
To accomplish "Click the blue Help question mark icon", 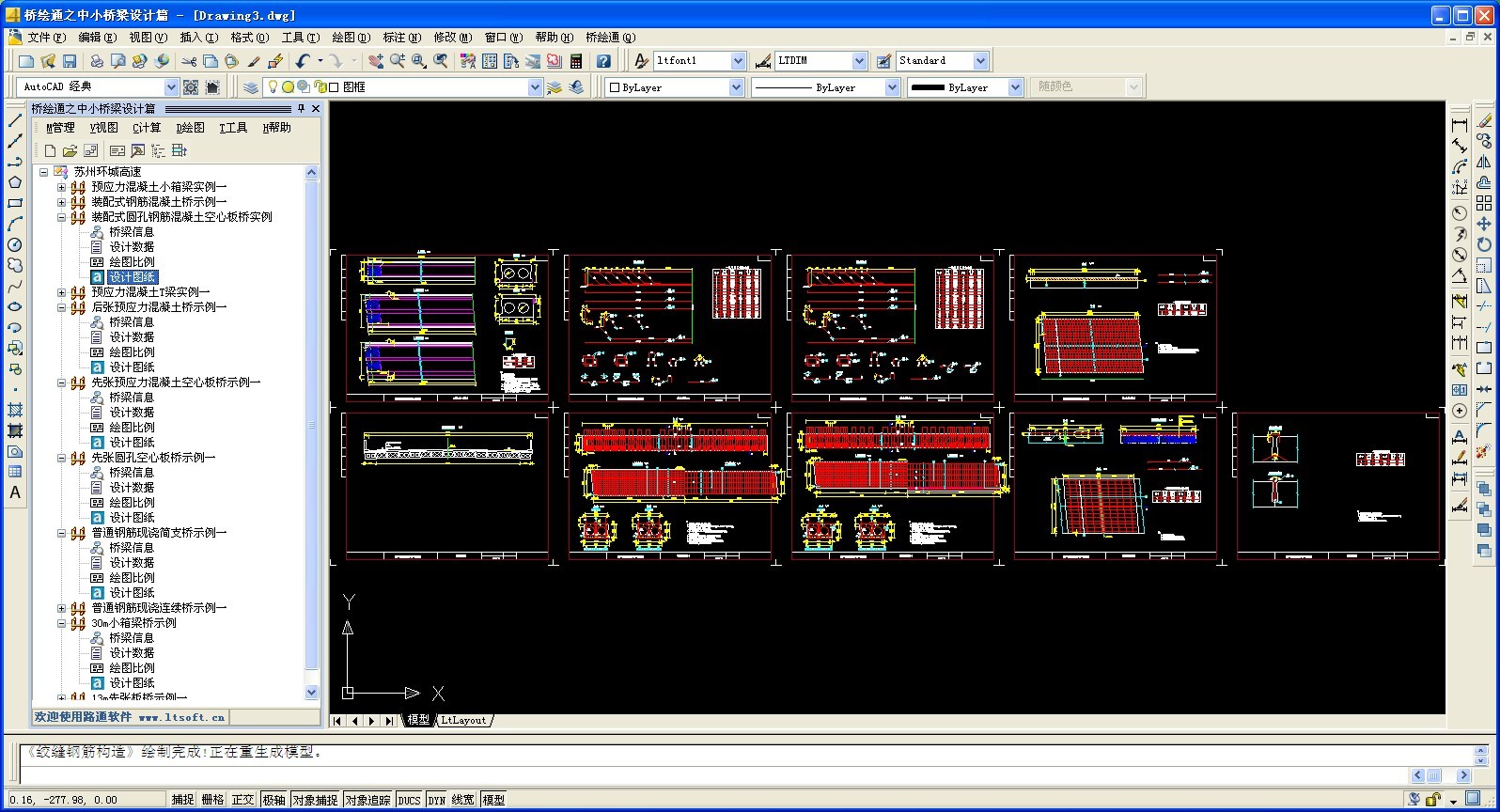I will coord(603,61).
